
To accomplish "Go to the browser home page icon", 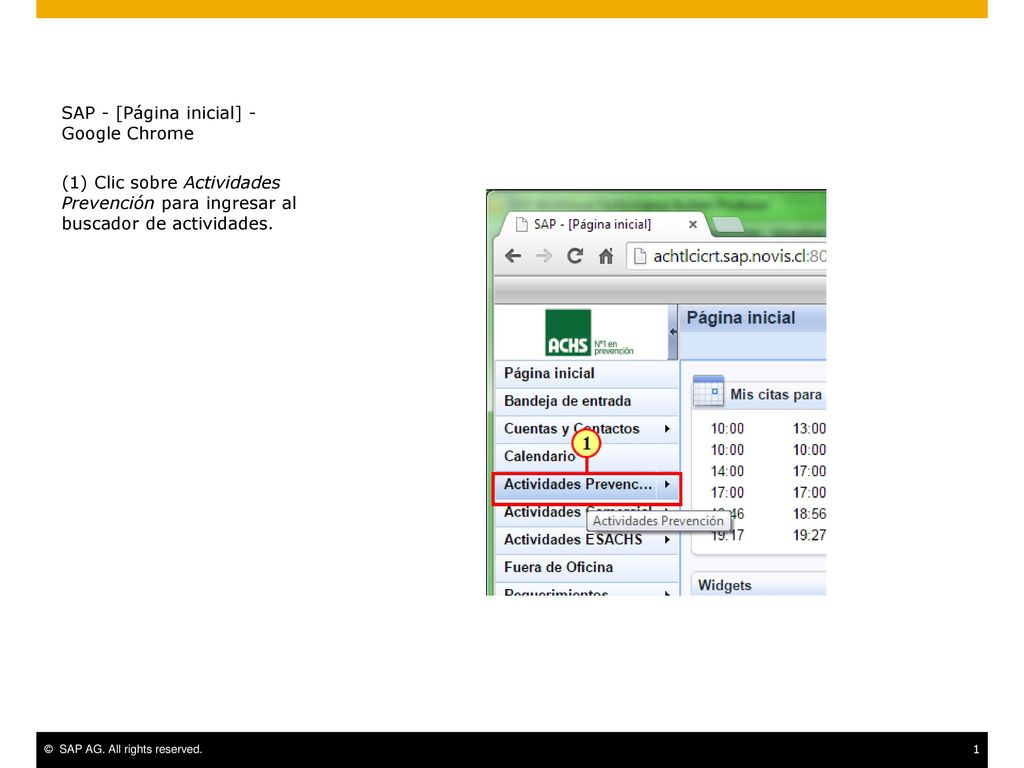I will coord(606,256).
